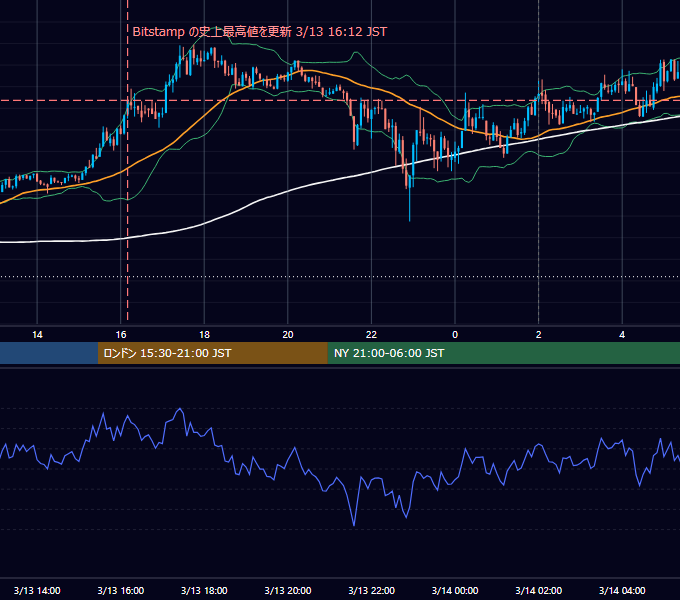This screenshot has width=680, height=600.
Task: Click the '3/14 02:00' date label
Action: 539,590
